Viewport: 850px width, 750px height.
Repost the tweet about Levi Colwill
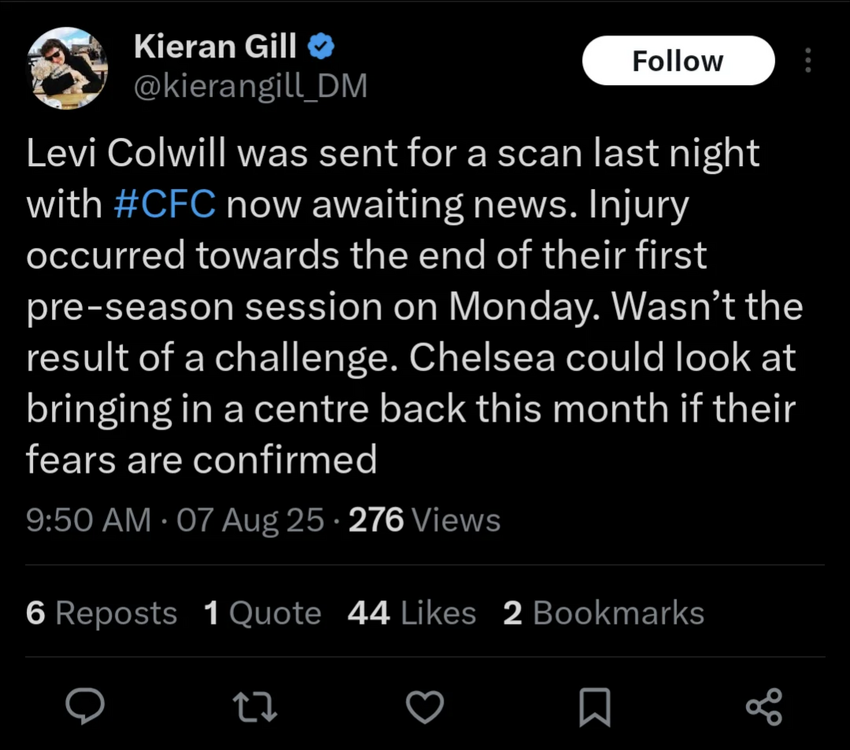pos(255,707)
